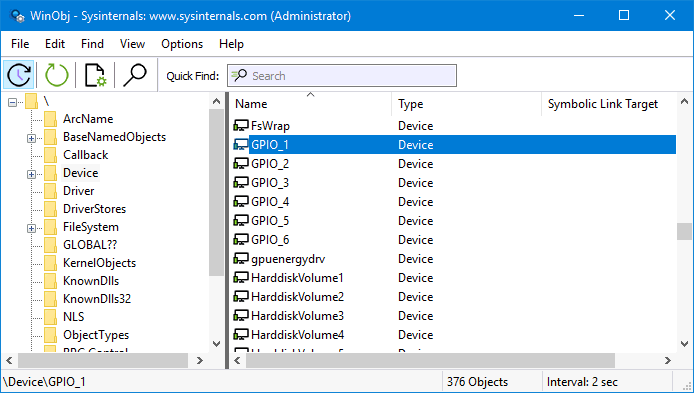Open the Help menu
Viewport: 694px width, 393px height.
231,44
